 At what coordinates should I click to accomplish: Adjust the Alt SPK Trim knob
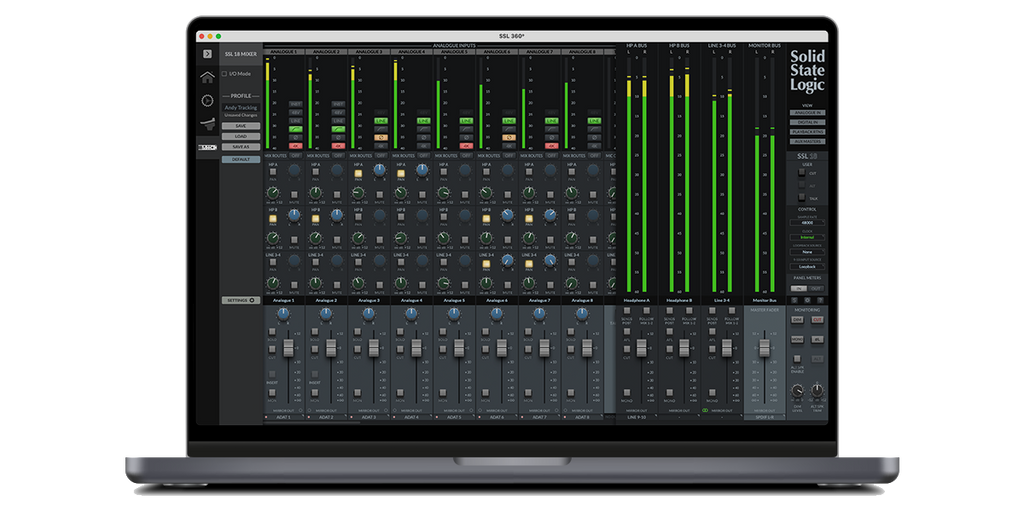point(817,391)
